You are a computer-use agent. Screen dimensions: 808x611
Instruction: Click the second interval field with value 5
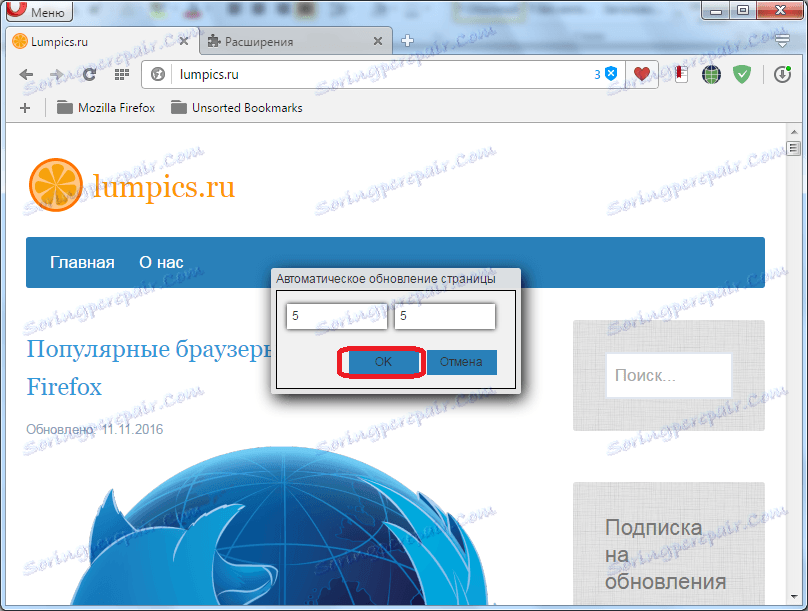(445, 316)
